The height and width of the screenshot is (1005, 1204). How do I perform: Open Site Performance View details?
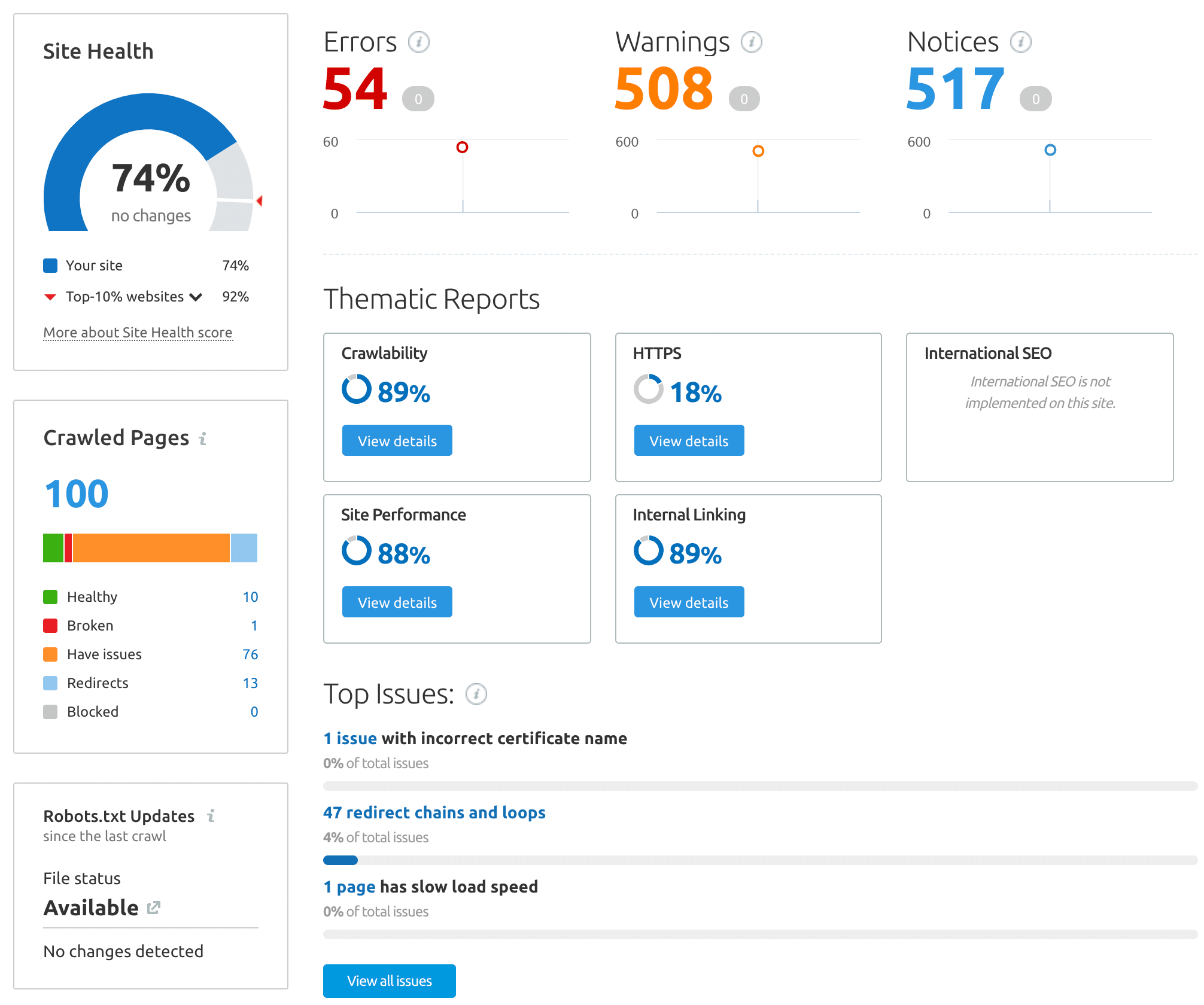tap(397, 602)
